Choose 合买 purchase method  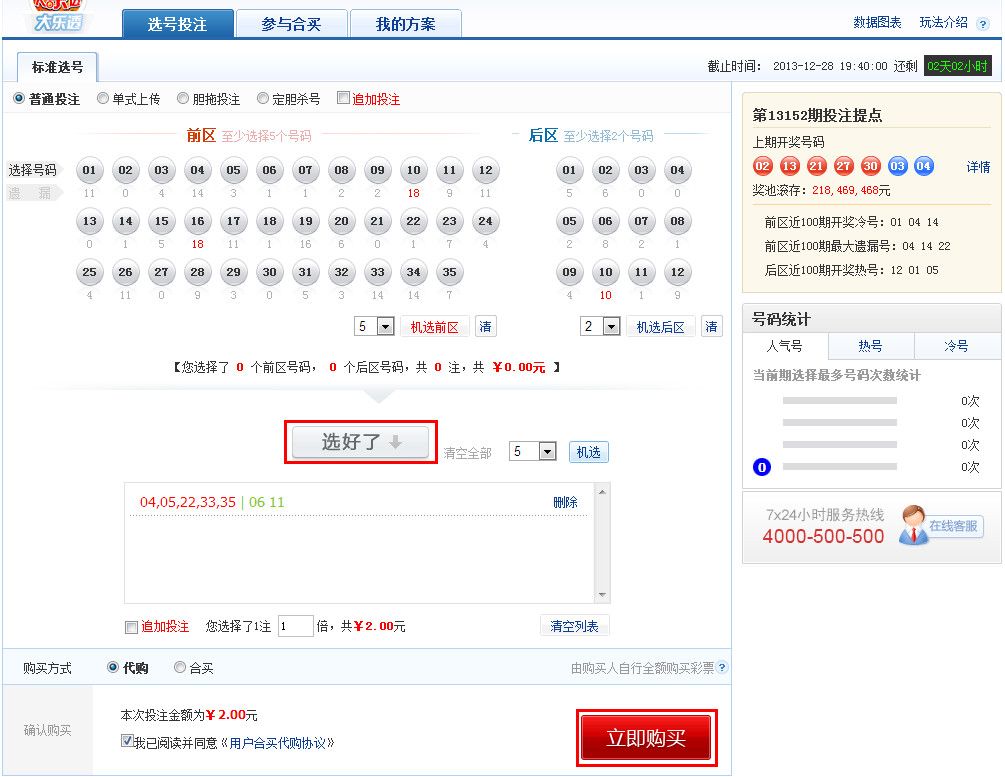point(180,668)
